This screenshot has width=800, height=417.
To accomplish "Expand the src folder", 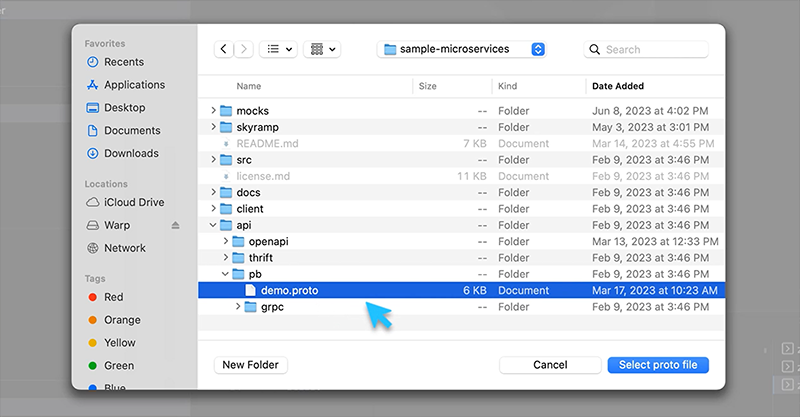I will (213, 159).
